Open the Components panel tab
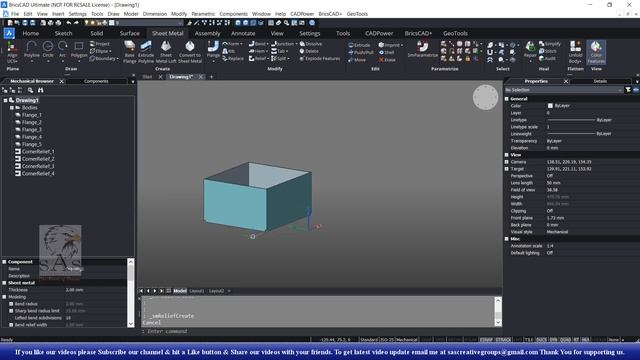 coord(96,81)
